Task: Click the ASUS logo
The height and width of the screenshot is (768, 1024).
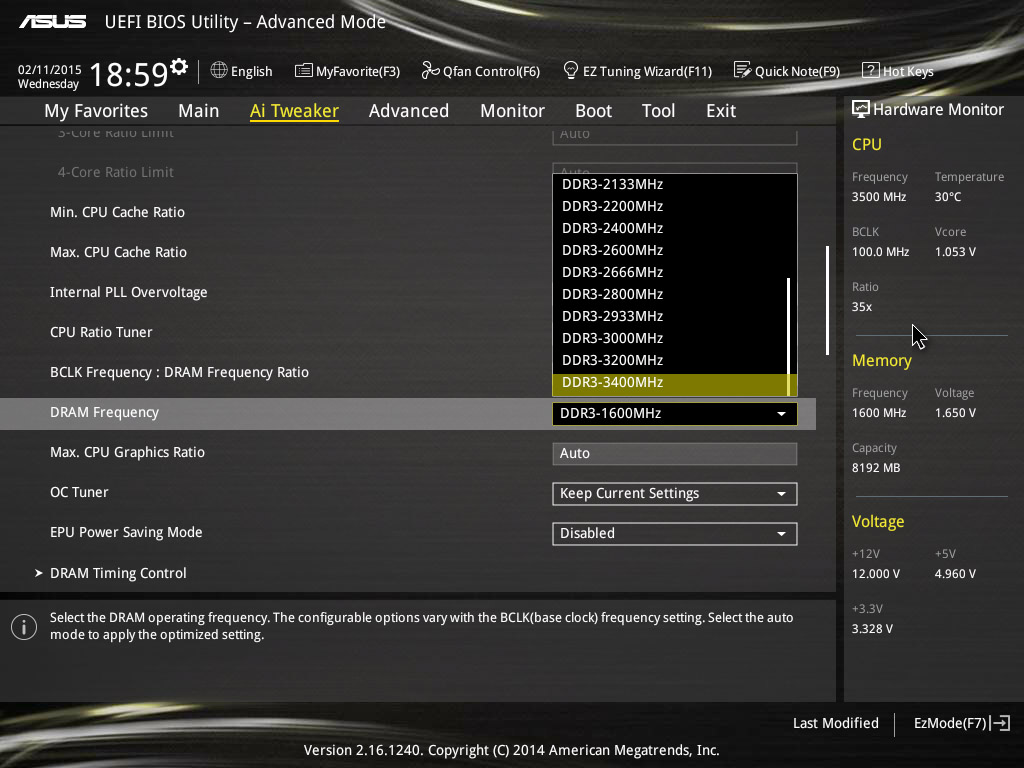Action: tap(52, 22)
